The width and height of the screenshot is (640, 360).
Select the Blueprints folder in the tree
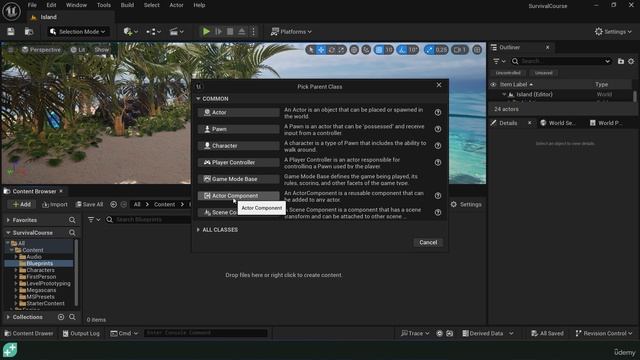(39, 264)
